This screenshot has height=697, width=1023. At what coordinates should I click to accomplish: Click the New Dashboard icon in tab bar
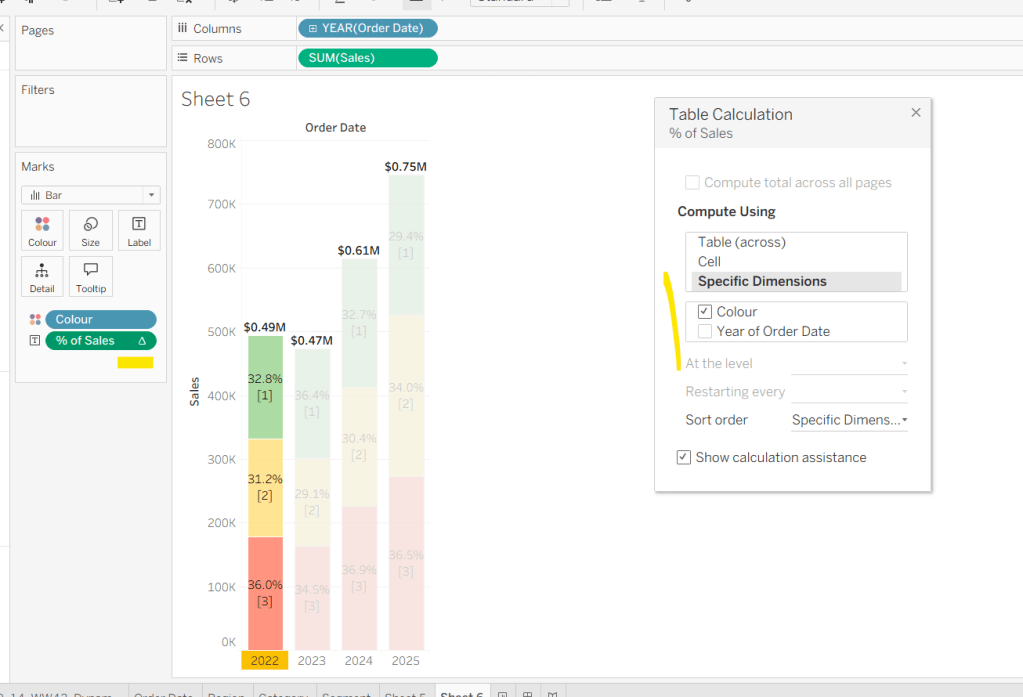tap(527, 693)
